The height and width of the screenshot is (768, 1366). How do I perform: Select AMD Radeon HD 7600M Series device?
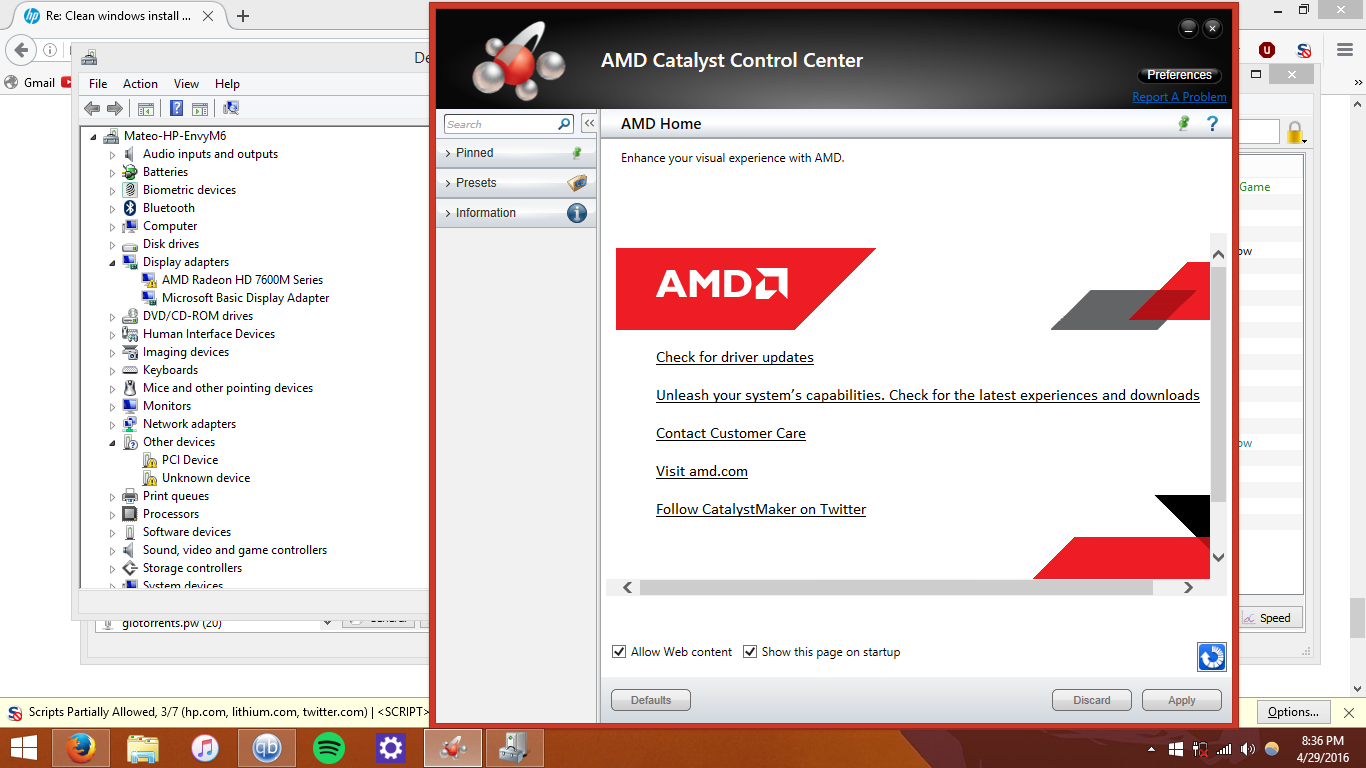[242, 280]
